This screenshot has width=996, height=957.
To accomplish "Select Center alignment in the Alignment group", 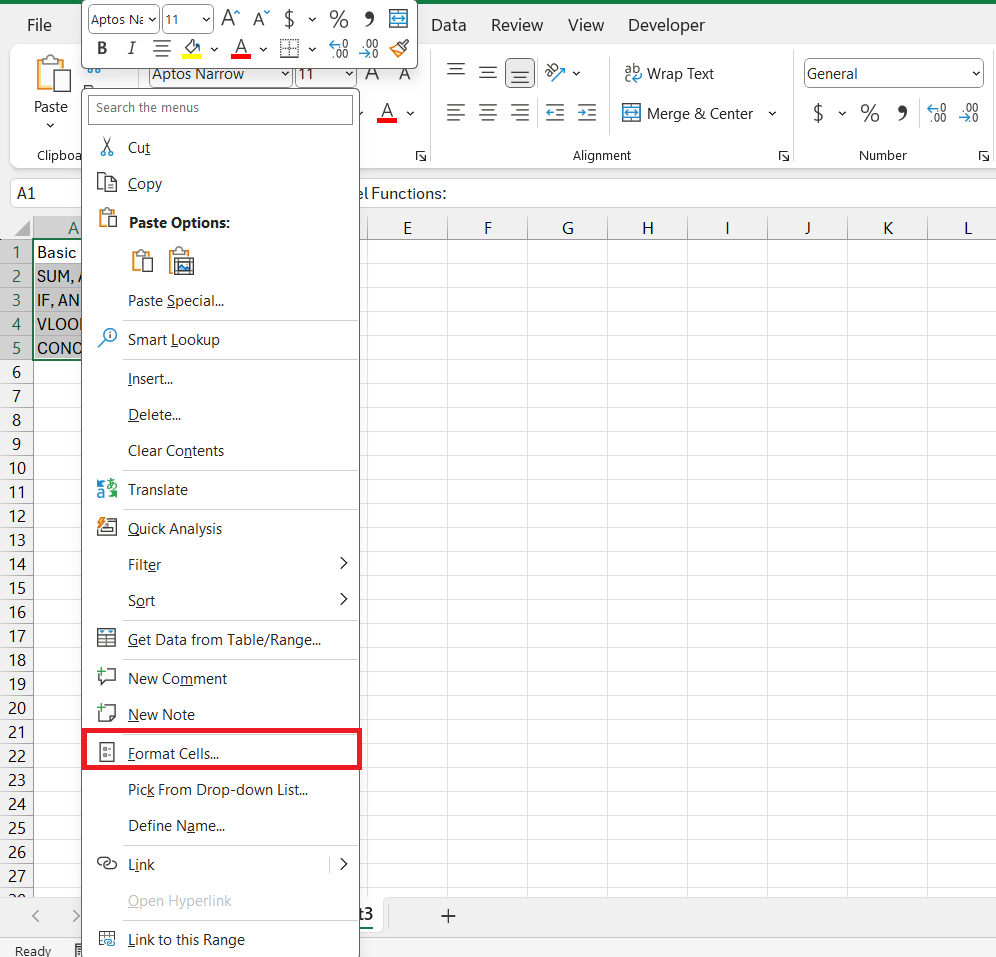I will (x=488, y=113).
